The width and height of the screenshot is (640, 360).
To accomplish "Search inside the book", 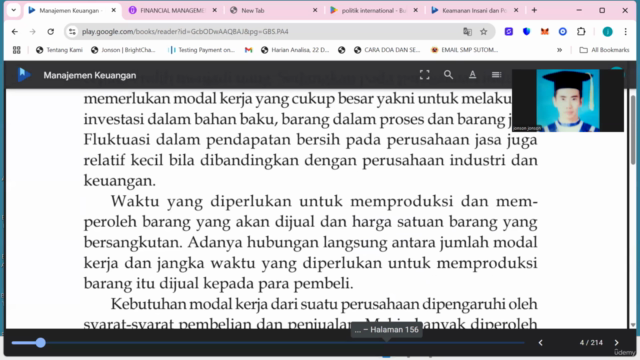I will coord(448,75).
